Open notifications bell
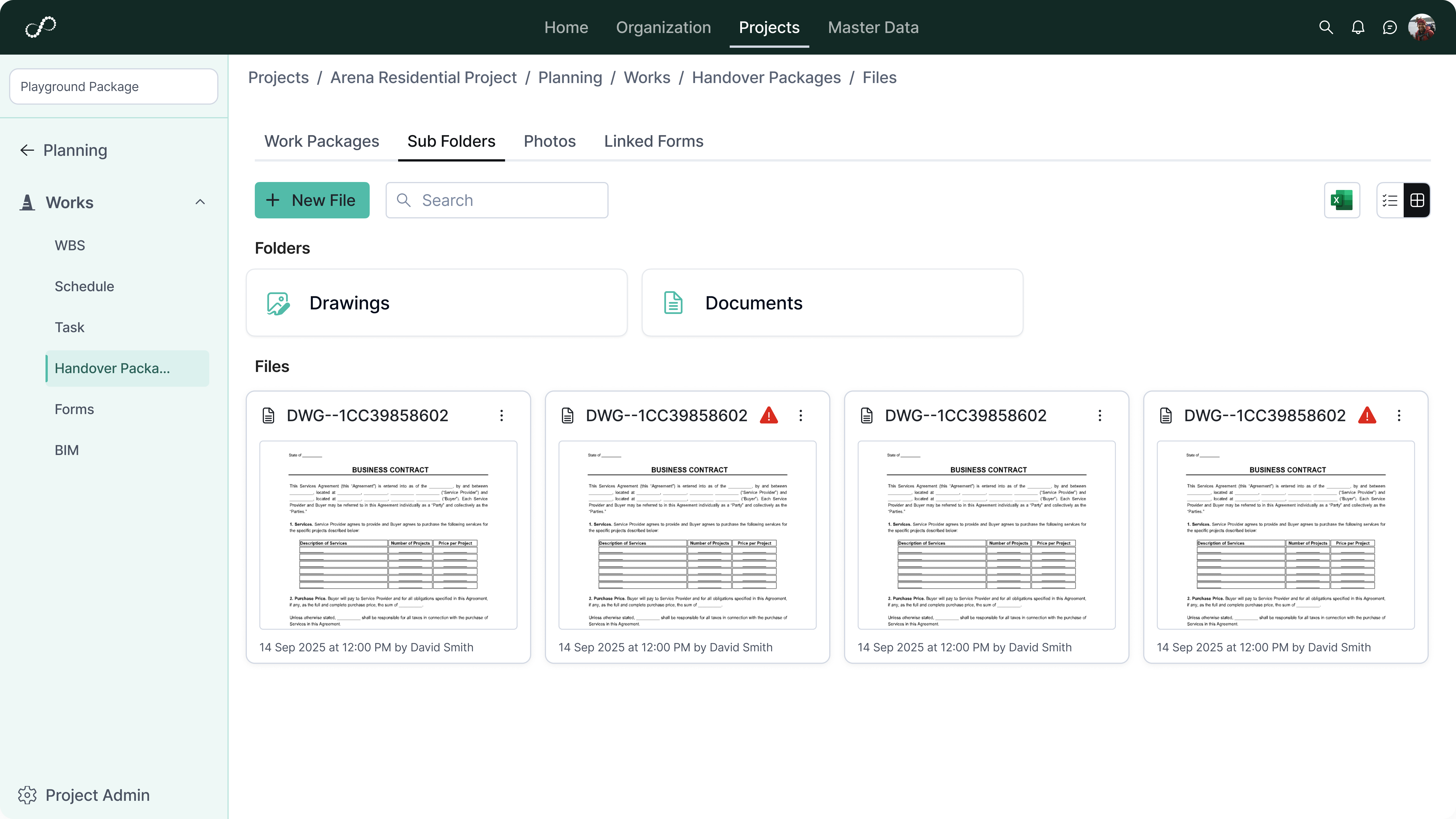Image resolution: width=1456 pixels, height=819 pixels. click(1358, 27)
